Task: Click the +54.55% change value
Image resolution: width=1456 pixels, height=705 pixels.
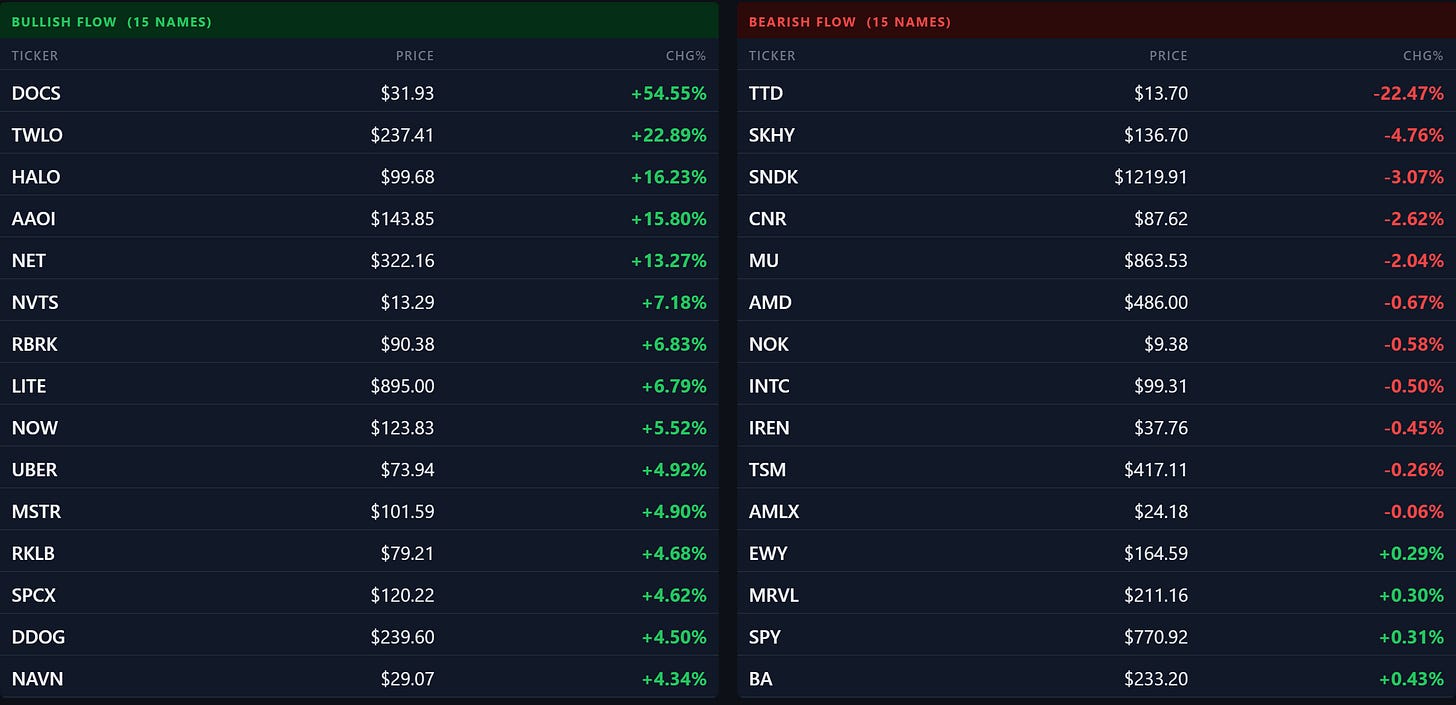Action: coord(668,93)
